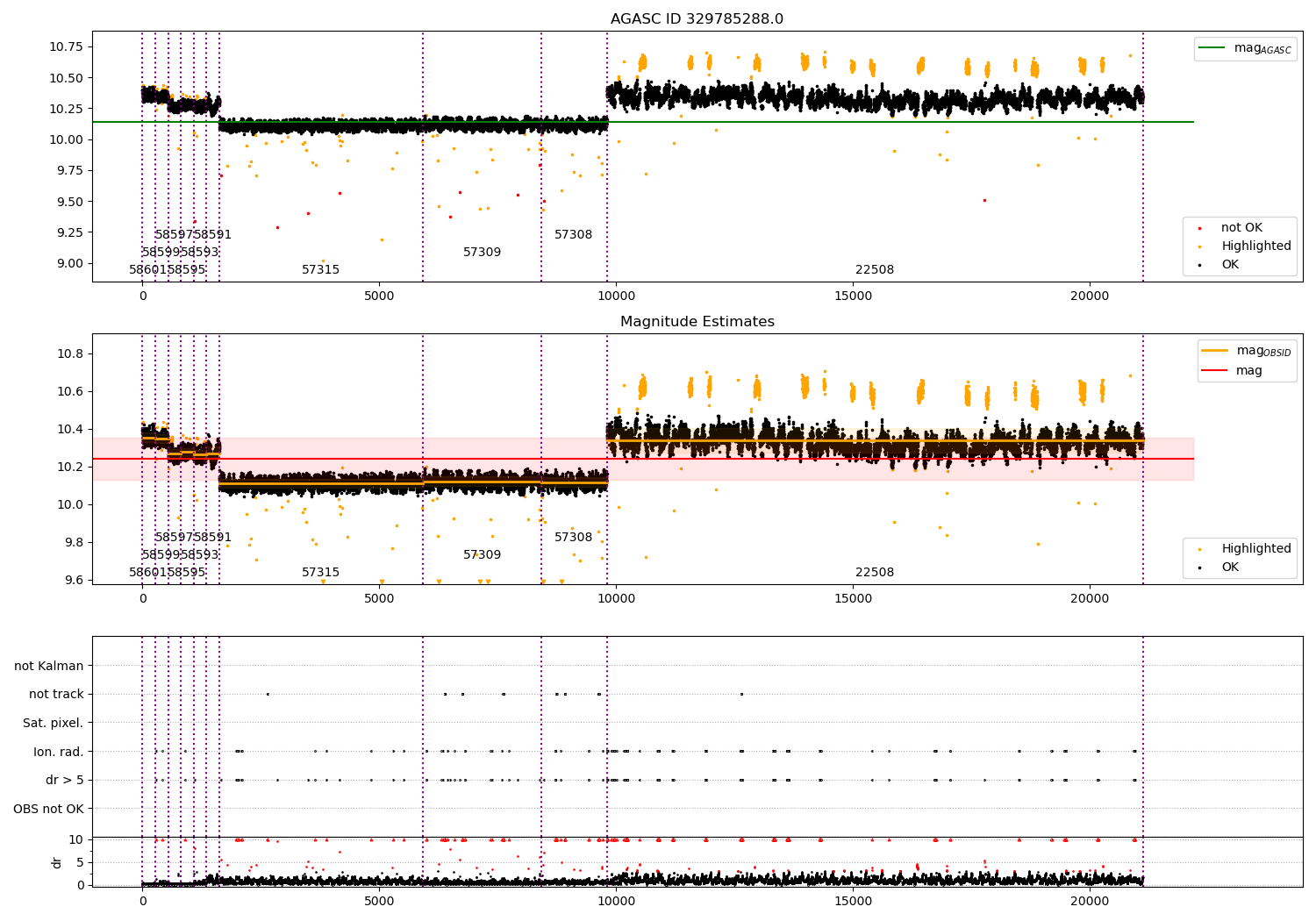1316x921 pixels.
Task: Click the 'Magnitude Estimates' plot title
Action: point(697,322)
